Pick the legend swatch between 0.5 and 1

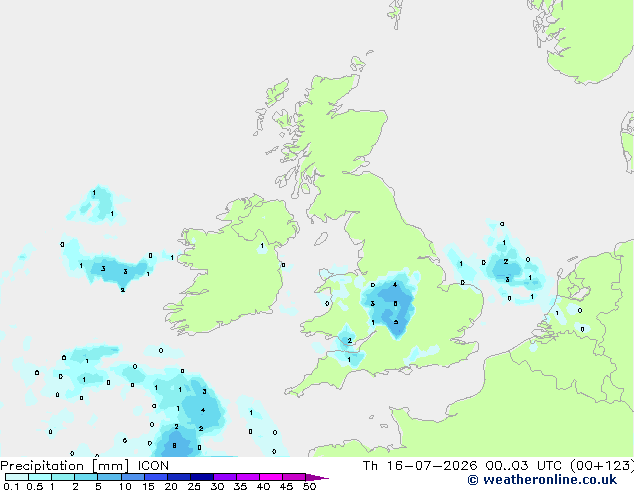click(40, 477)
